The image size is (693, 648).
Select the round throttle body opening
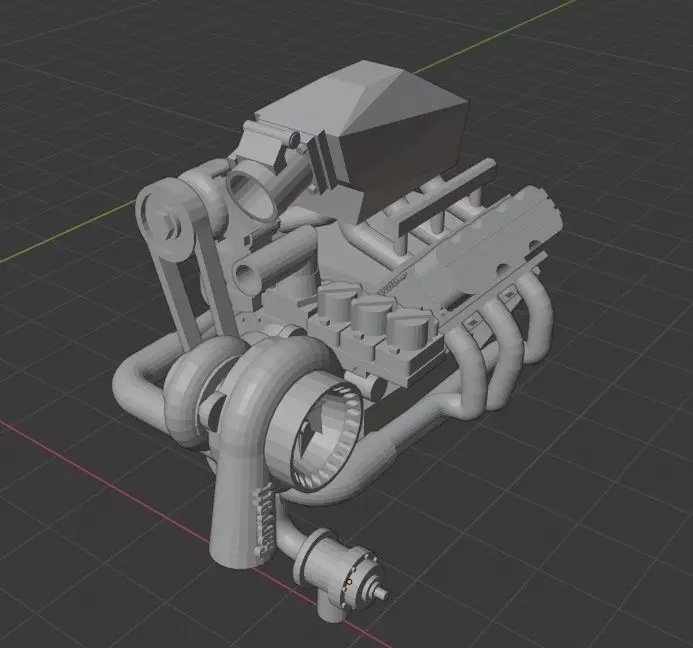pyautogui.click(x=252, y=193)
